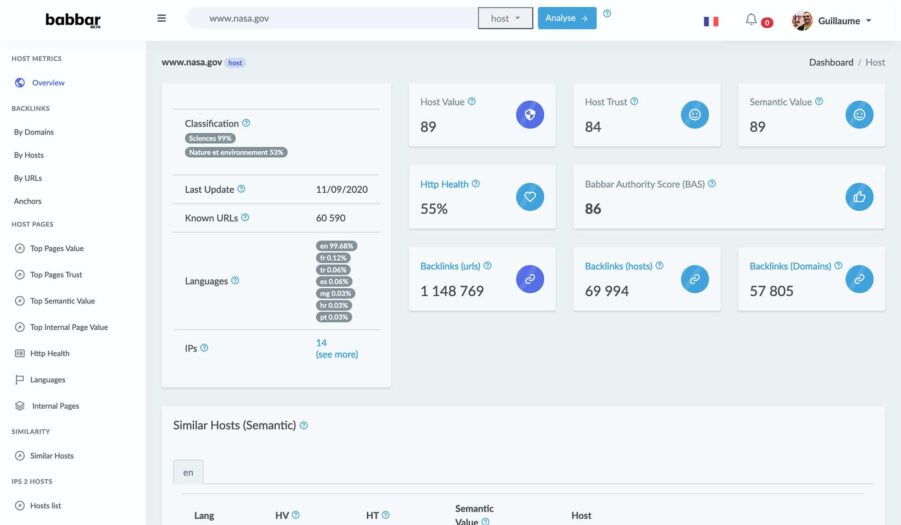Click help icon next to IPs
This screenshot has height=525, width=901.
204,348
